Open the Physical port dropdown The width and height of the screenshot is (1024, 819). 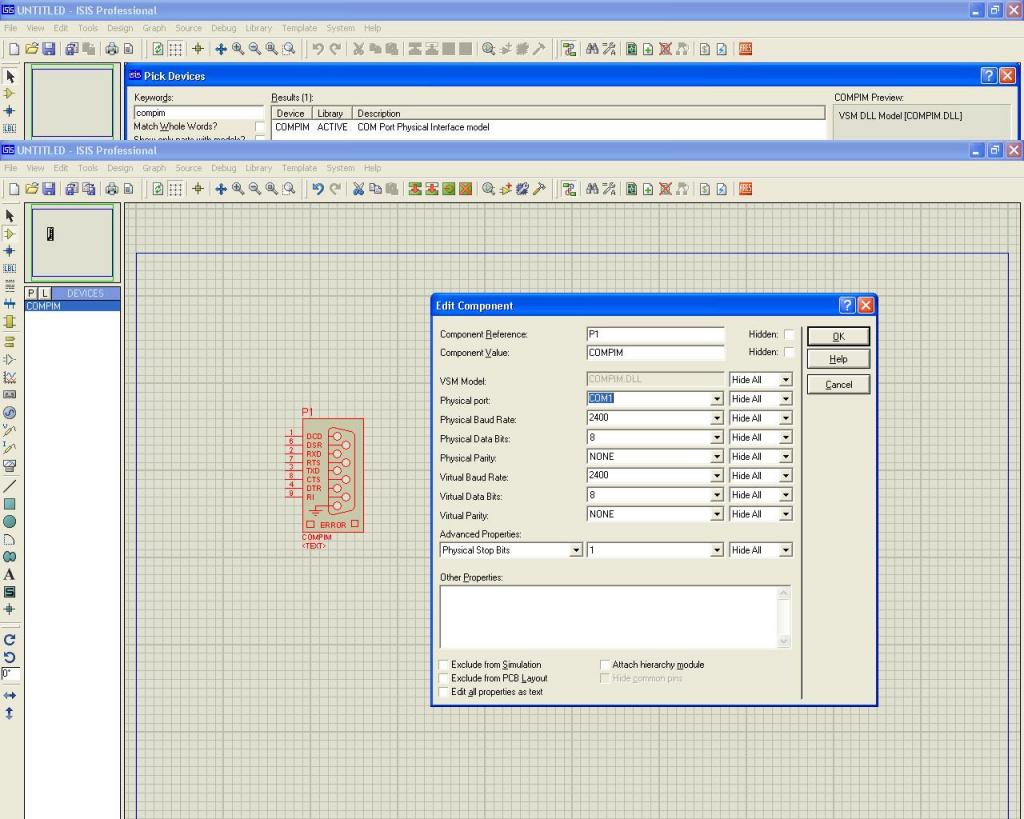pos(716,399)
